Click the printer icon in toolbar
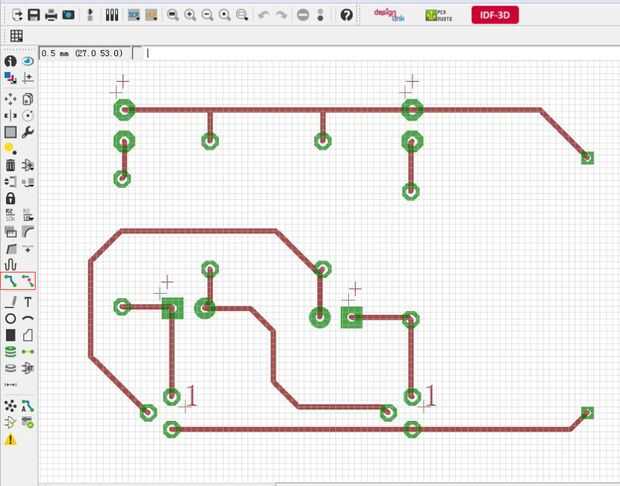620x486 pixels. [x=51, y=15]
